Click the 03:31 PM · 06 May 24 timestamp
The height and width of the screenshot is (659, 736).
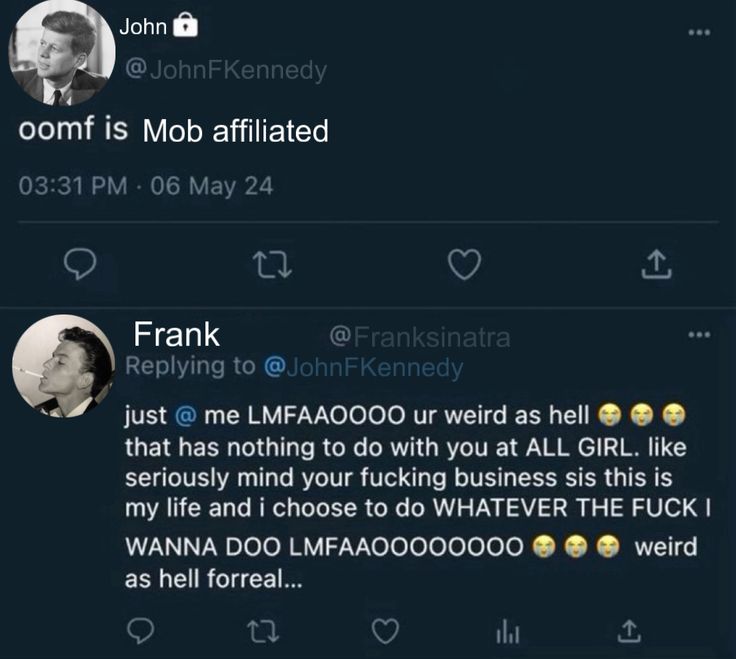click(146, 186)
